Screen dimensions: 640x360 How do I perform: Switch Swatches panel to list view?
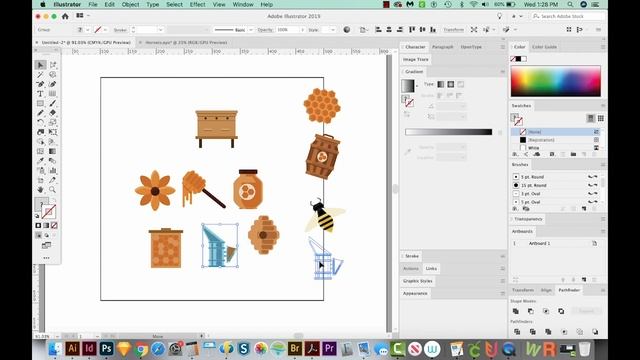point(590,118)
